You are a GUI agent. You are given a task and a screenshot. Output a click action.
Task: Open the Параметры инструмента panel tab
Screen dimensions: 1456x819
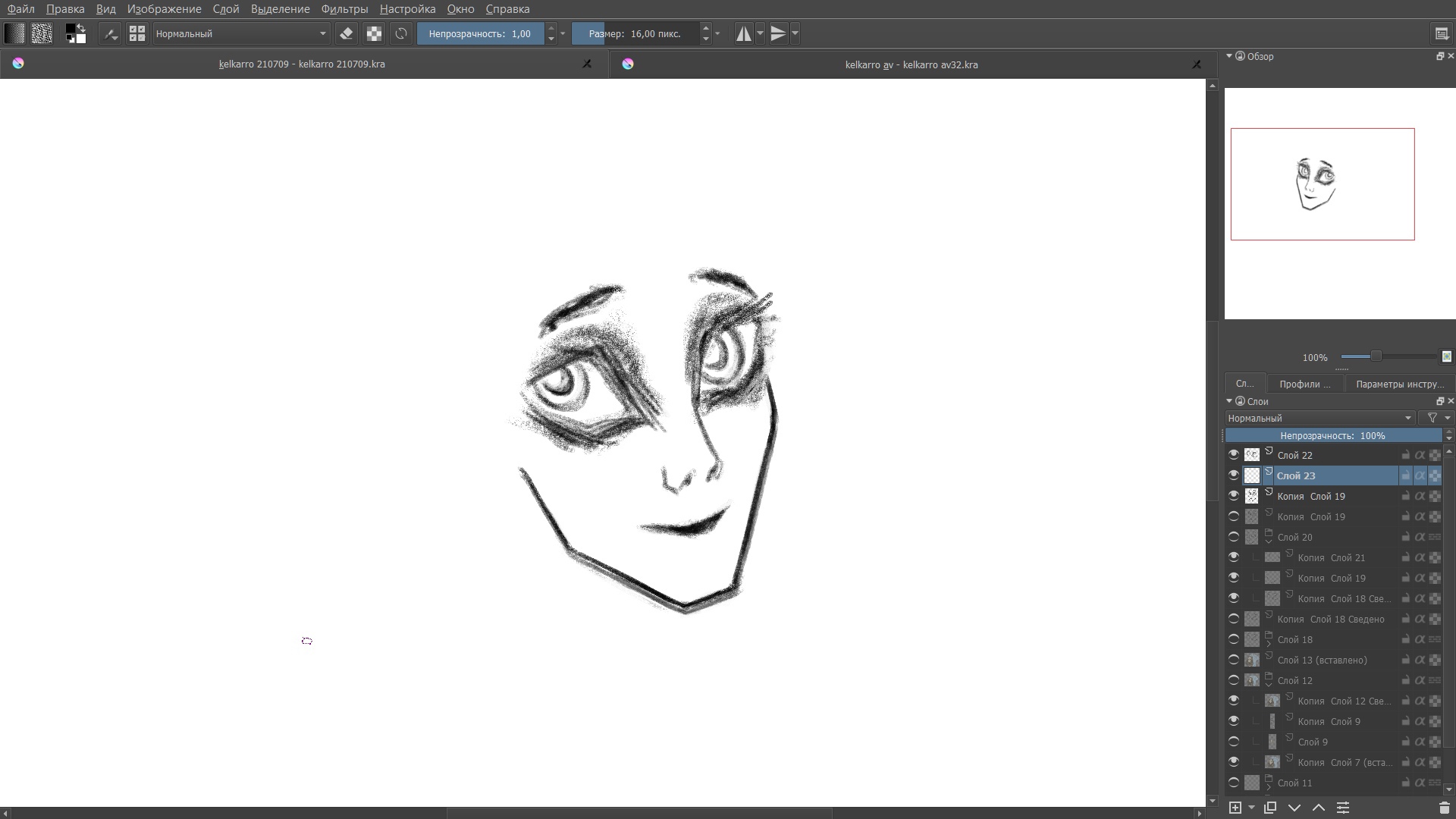point(1399,384)
